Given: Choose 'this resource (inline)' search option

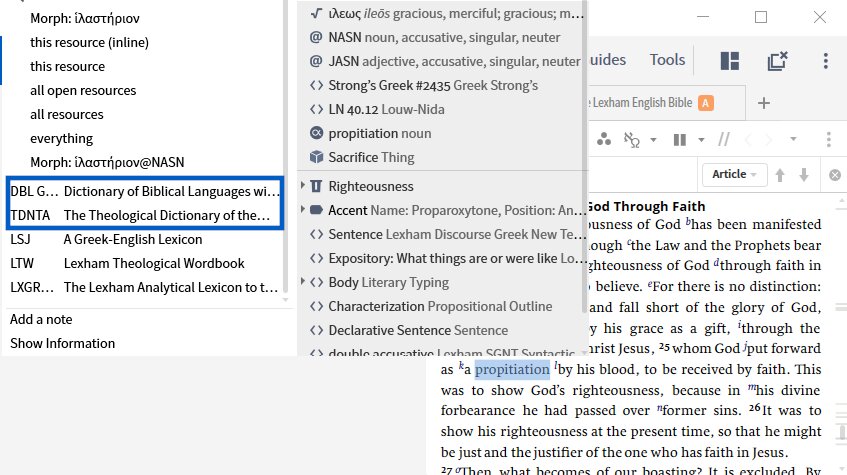Looking at the screenshot, I should pos(89,42).
